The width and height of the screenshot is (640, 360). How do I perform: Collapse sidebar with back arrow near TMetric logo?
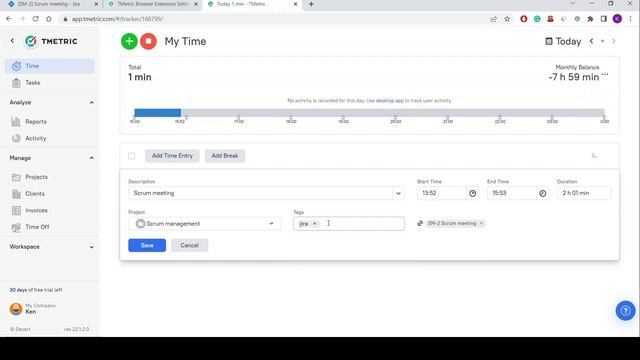[x=12, y=41]
